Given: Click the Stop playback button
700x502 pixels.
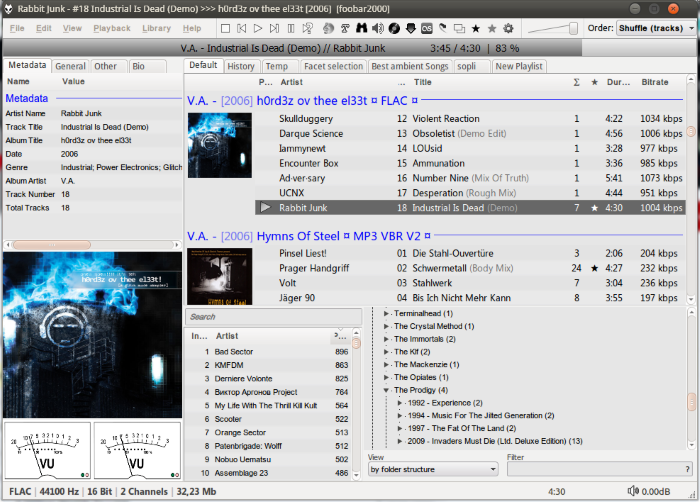Looking at the screenshot, I should pos(226,28).
